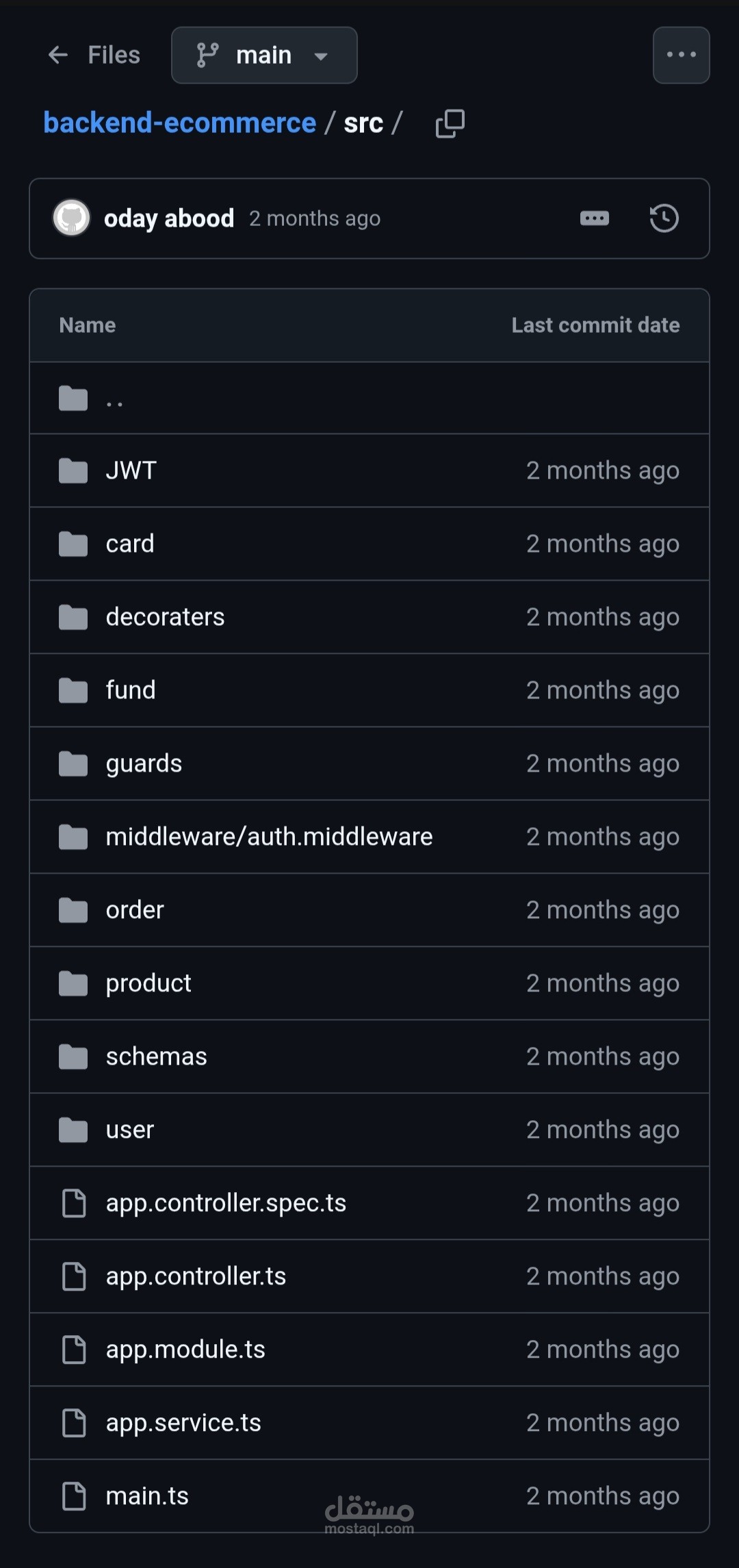Copy the file path using the copy icon
Image resolution: width=739 pixels, height=1568 pixels.
click(450, 123)
